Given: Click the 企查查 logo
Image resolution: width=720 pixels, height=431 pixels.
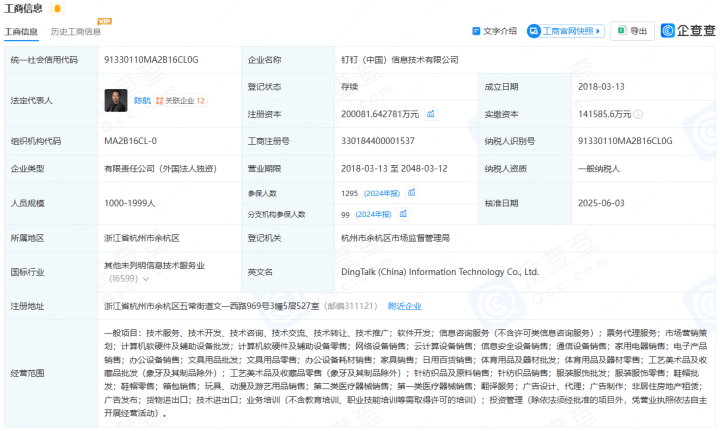Looking at the screenshot, I should click(x=688, y=31).
